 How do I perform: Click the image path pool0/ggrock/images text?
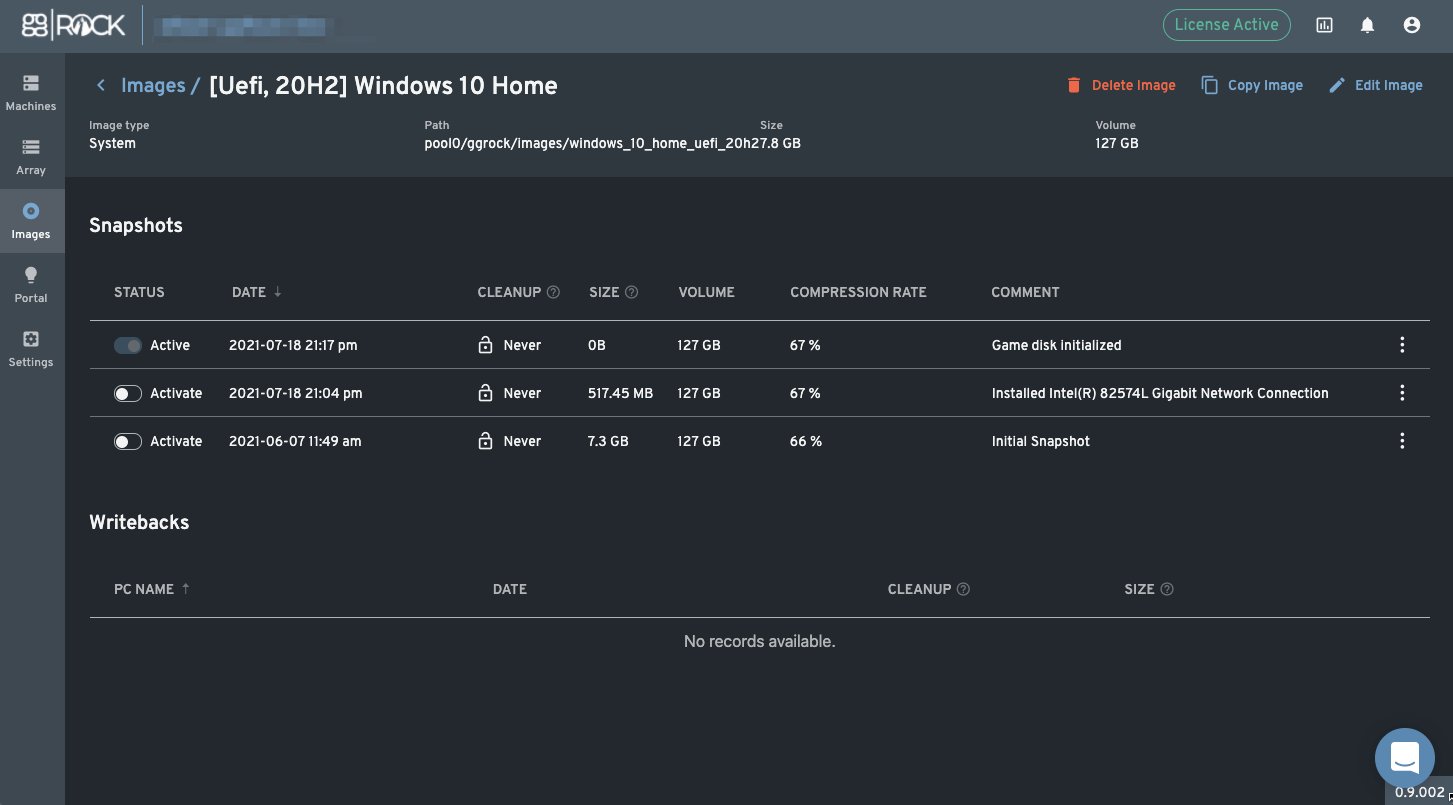(592, 143)
